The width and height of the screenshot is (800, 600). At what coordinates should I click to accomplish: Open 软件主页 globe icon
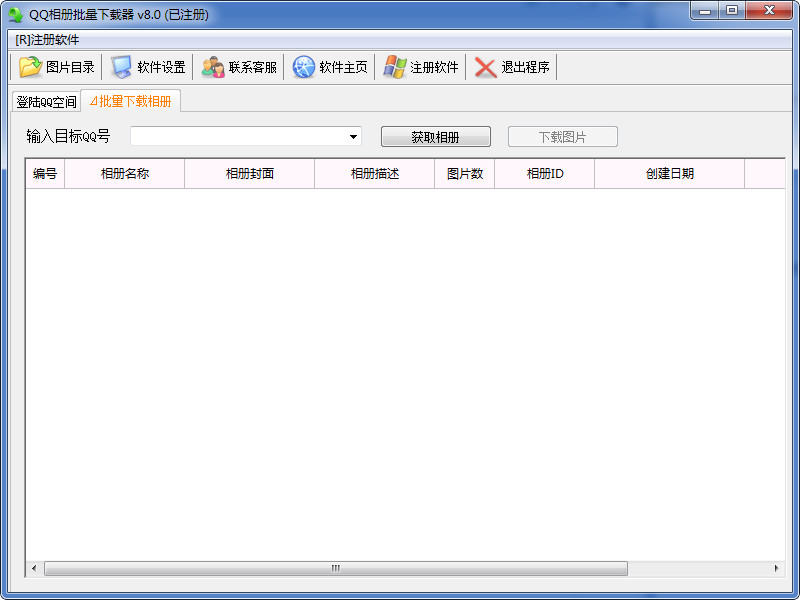303,67
